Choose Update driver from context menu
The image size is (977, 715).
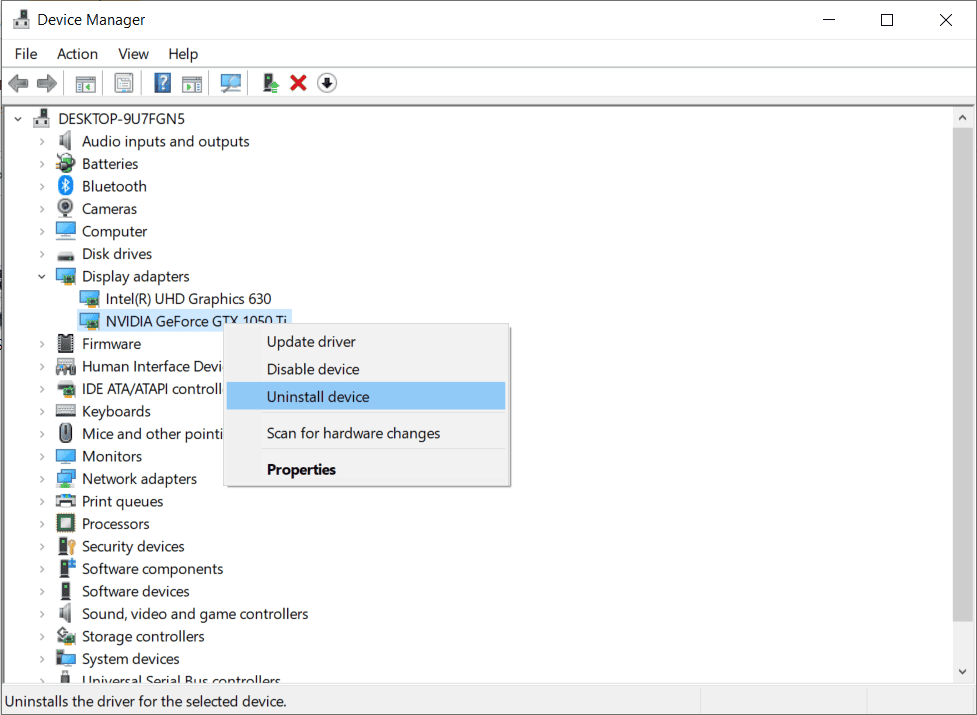tap(366, 341)
